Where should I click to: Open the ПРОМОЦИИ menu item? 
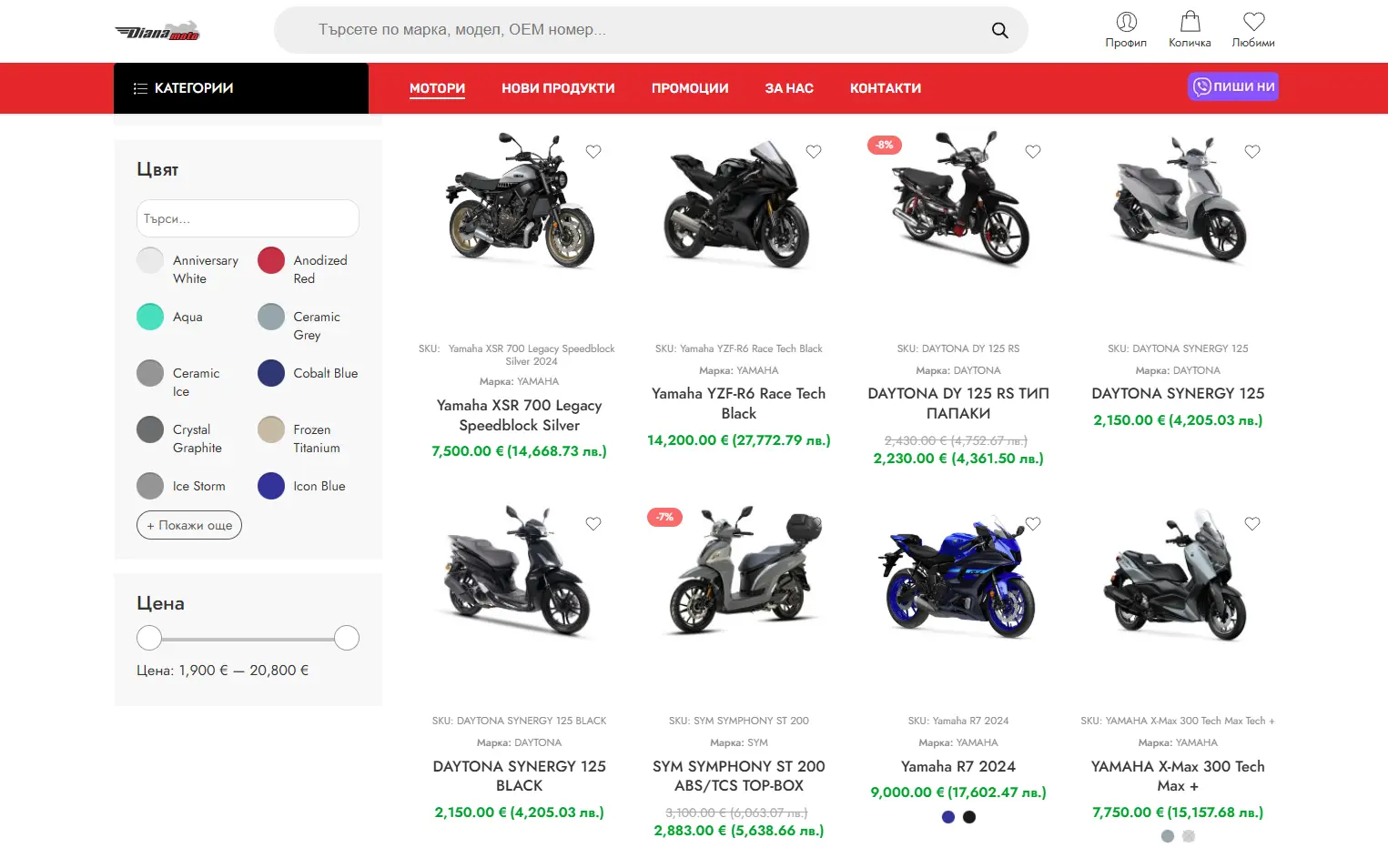coord(690,88)
